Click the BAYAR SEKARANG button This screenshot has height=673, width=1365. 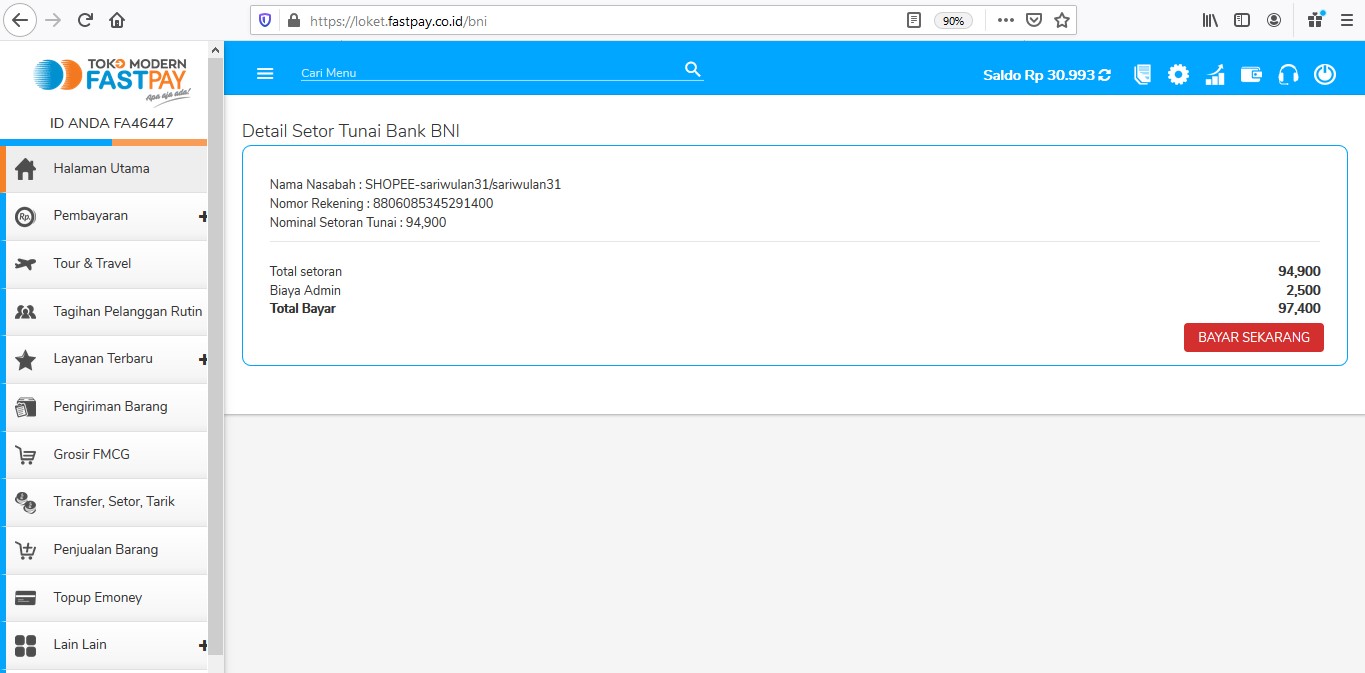click(1253, 337)
